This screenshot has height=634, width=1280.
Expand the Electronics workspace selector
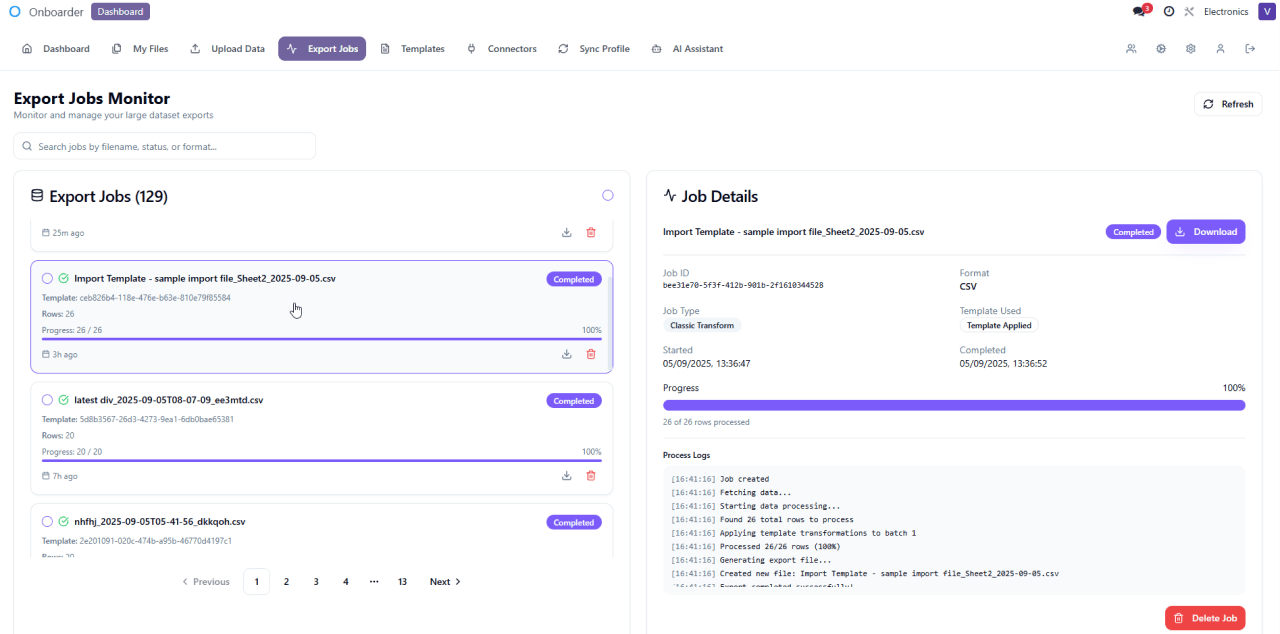tap(1225, 12)
